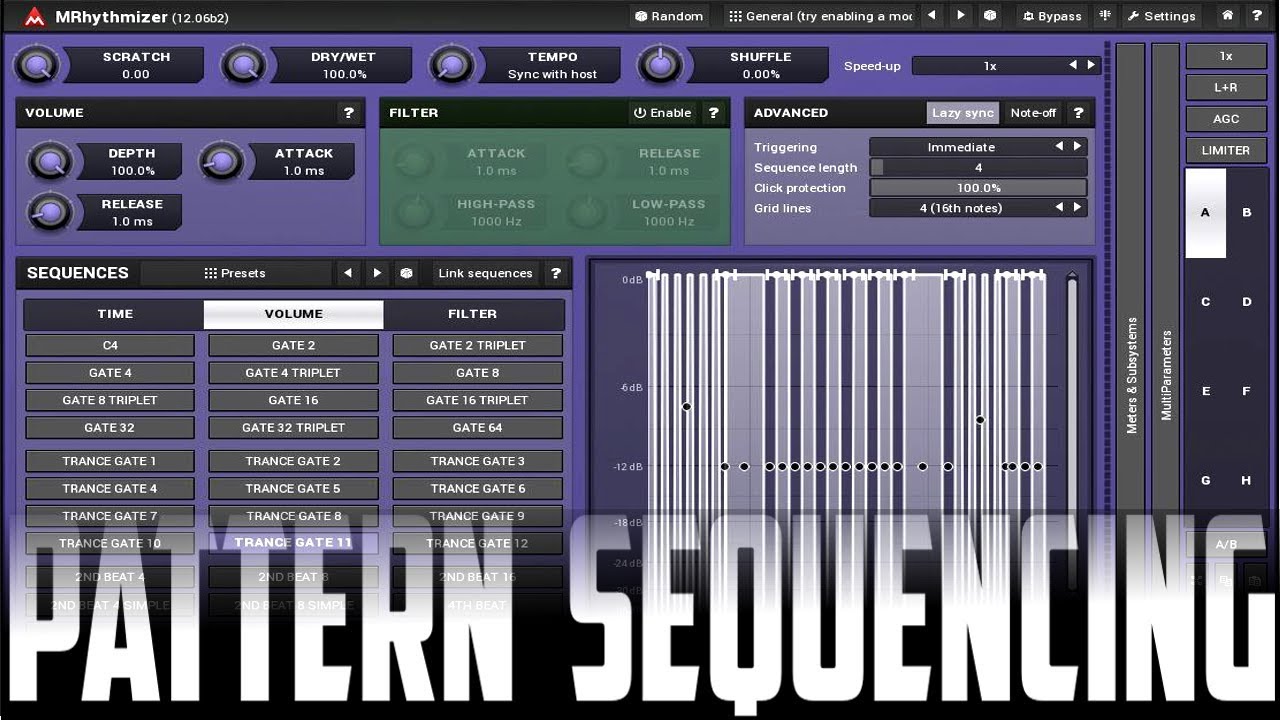Select preset slot C
The image size is (1280, 720).
click(x=1205, y=302)
